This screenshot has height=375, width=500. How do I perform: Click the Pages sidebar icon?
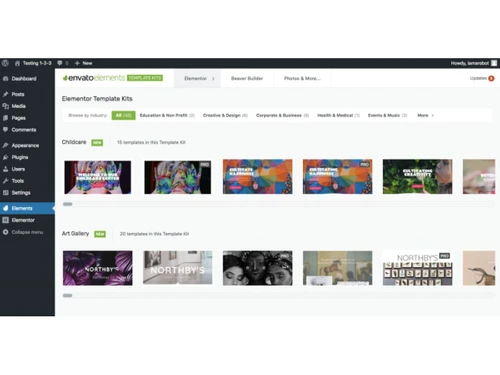click(5, 118)
